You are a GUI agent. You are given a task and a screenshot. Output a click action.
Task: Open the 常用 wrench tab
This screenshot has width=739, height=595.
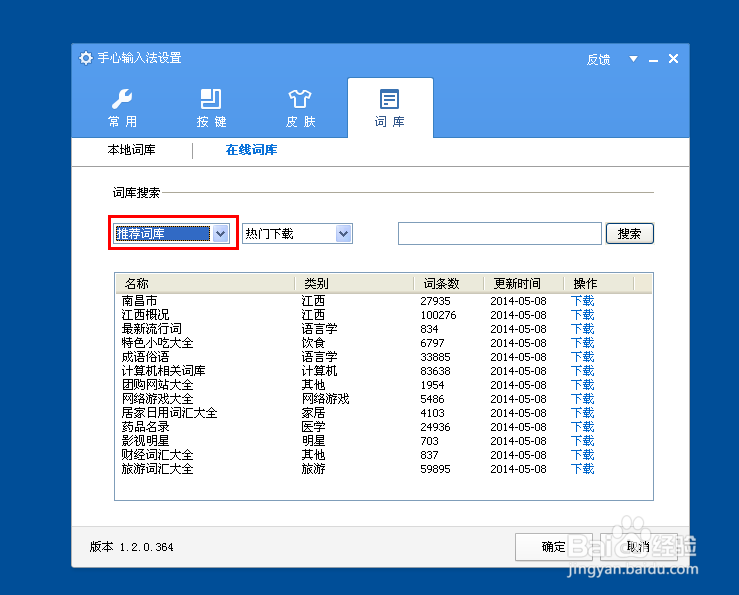click(123, 108)
